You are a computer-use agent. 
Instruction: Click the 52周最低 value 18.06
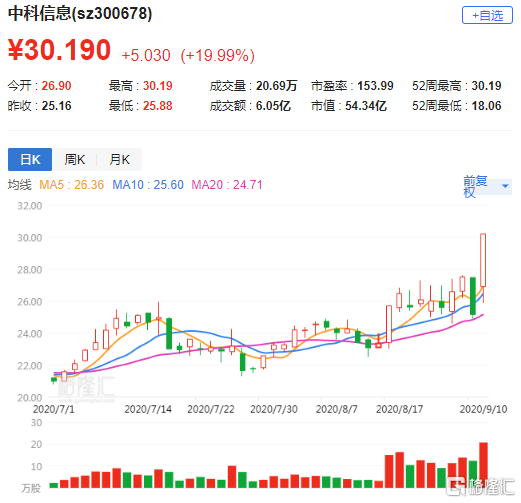486,106
